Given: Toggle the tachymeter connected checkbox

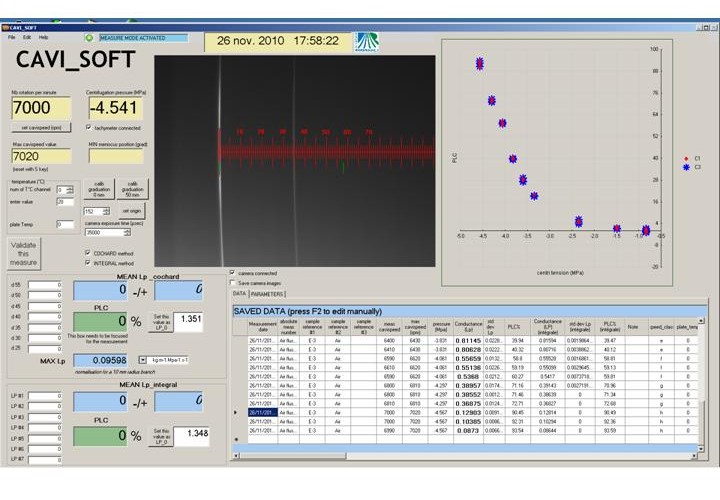Looking at the screenshot, I should point(91,128).
